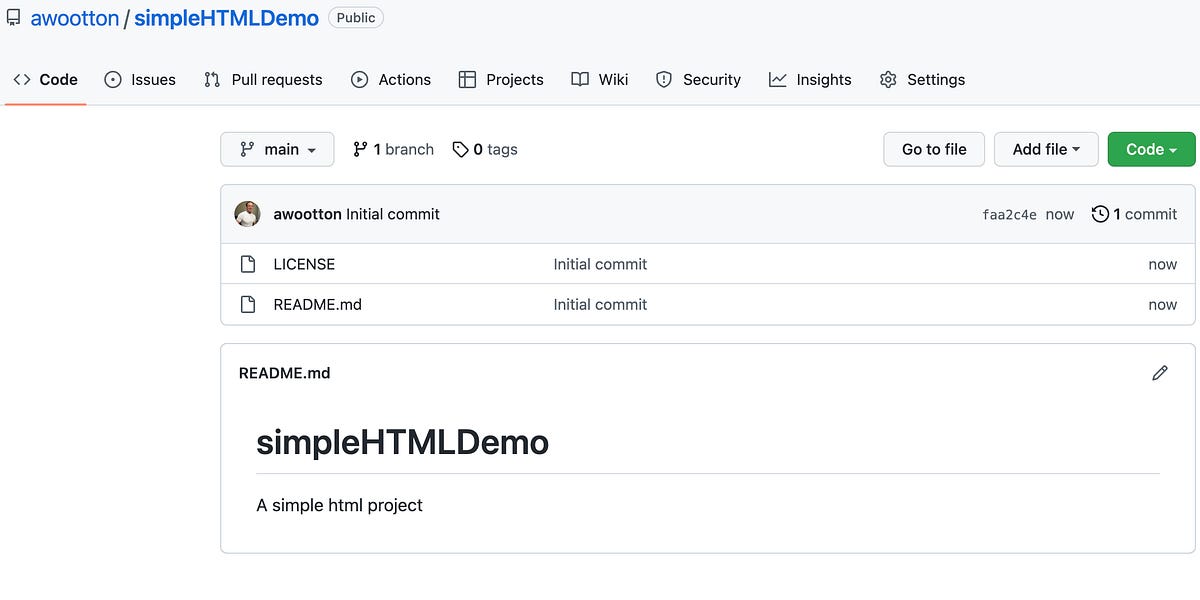Click the tags icon beside 0 tags

point(461,148)
